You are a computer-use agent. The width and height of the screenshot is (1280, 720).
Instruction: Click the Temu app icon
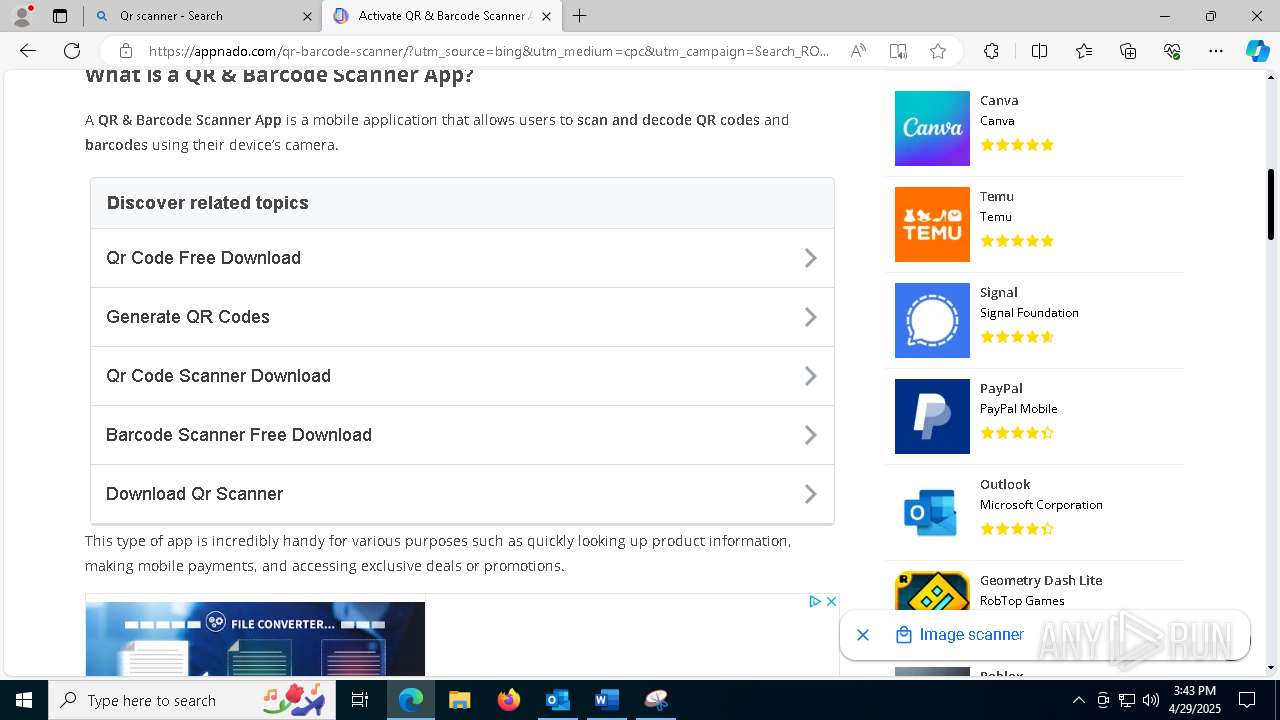click(932, 224)
